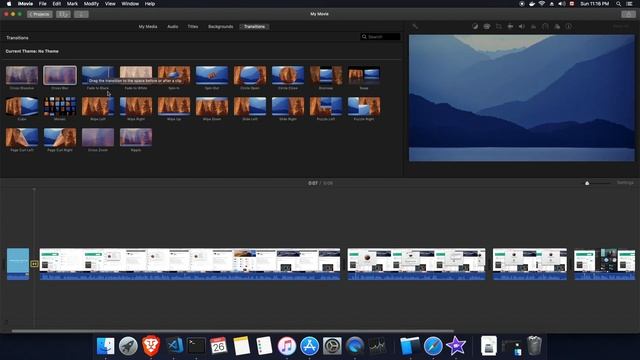Select the Ripple transition thumbnail
Viewport: 640px width, 360px height.
click(136, 138)
